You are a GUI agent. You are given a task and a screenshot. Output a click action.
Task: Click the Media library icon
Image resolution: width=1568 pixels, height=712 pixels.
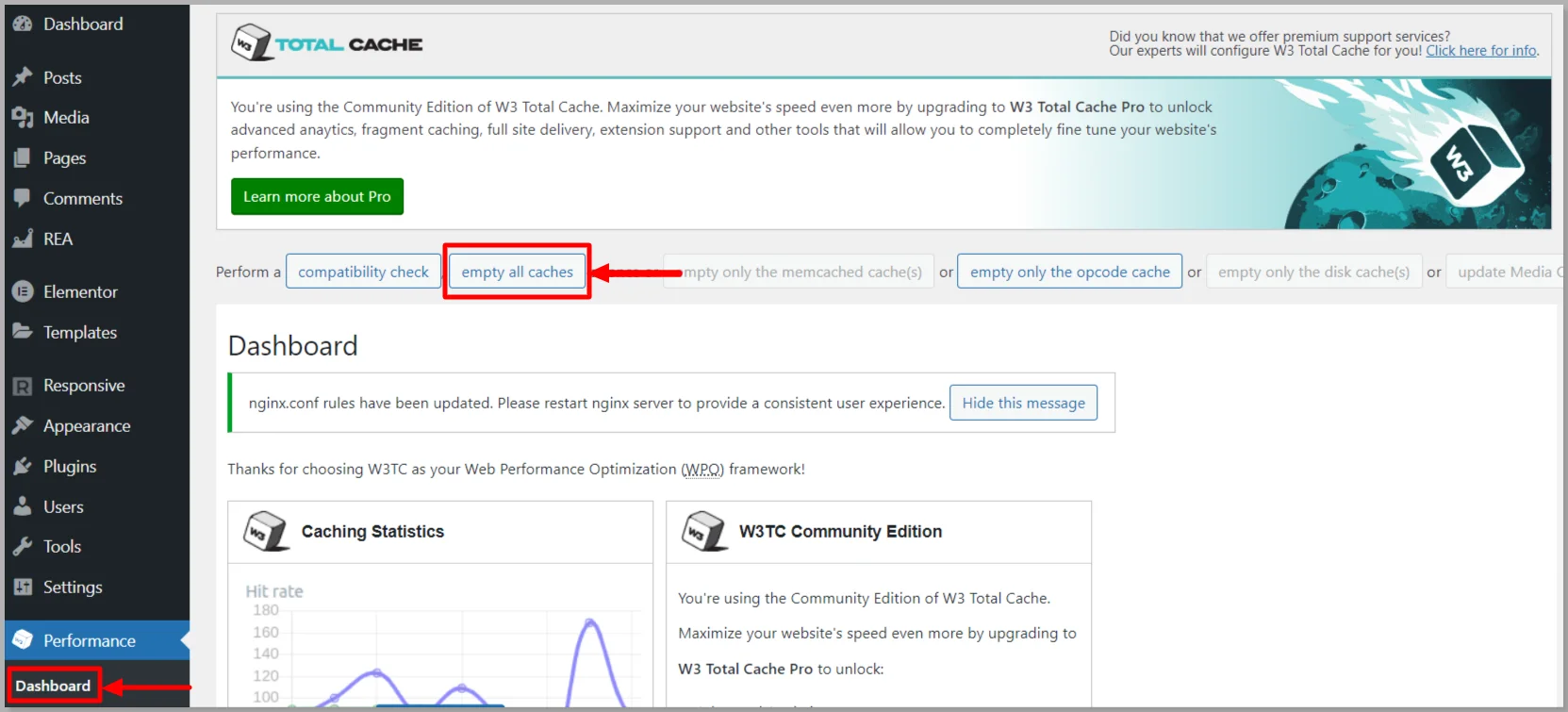click(23, 118)
